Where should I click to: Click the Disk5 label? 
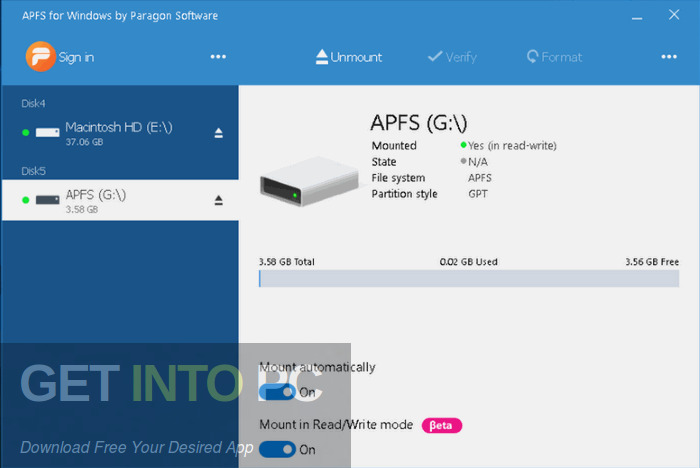tap(33, 171)
